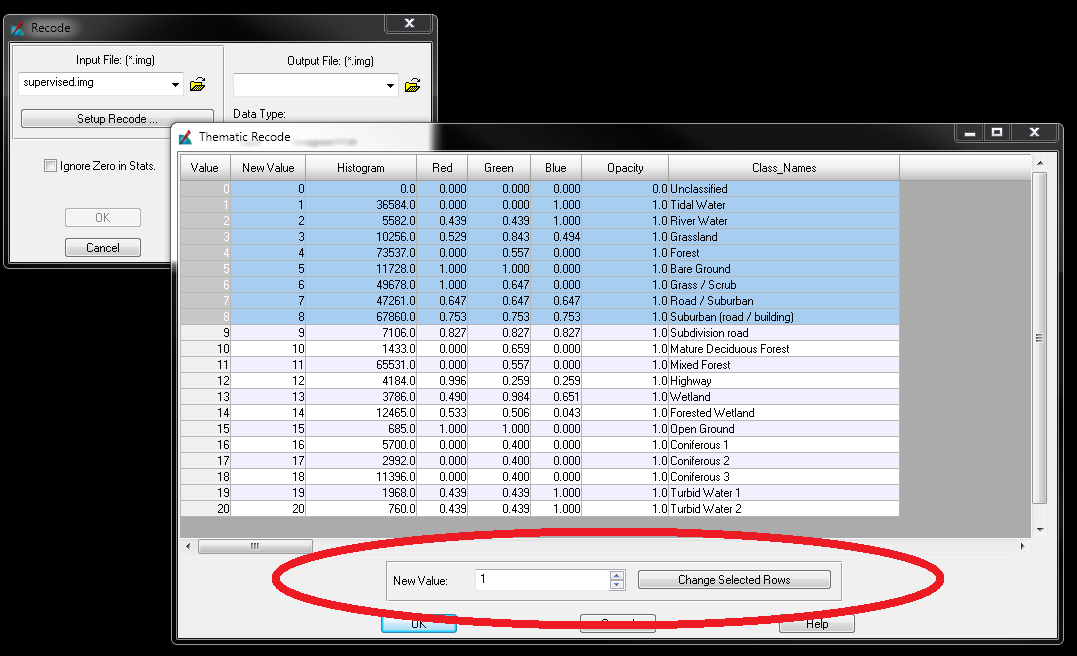The image size is (1077, 656).
Task: Select row header for value 10
Action: (x=205, y=349)
